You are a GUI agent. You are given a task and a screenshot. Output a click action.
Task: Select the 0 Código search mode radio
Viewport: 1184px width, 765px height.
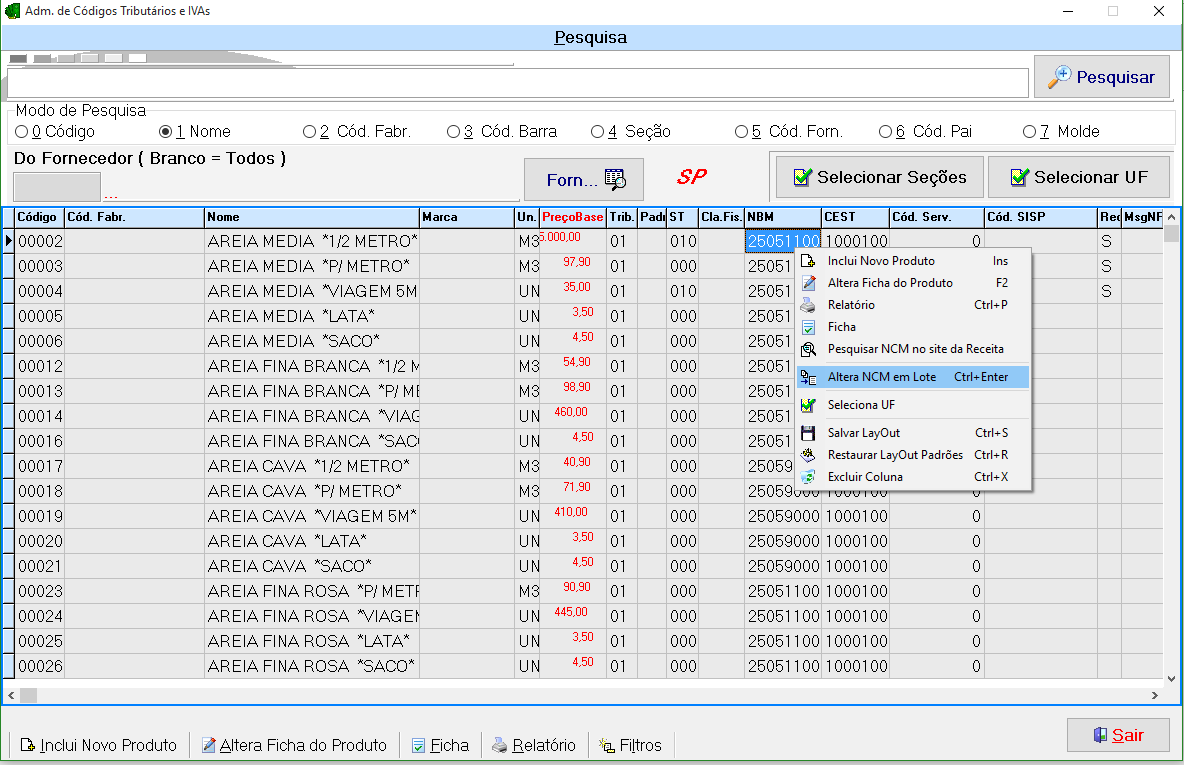click(x=22, y=132)
